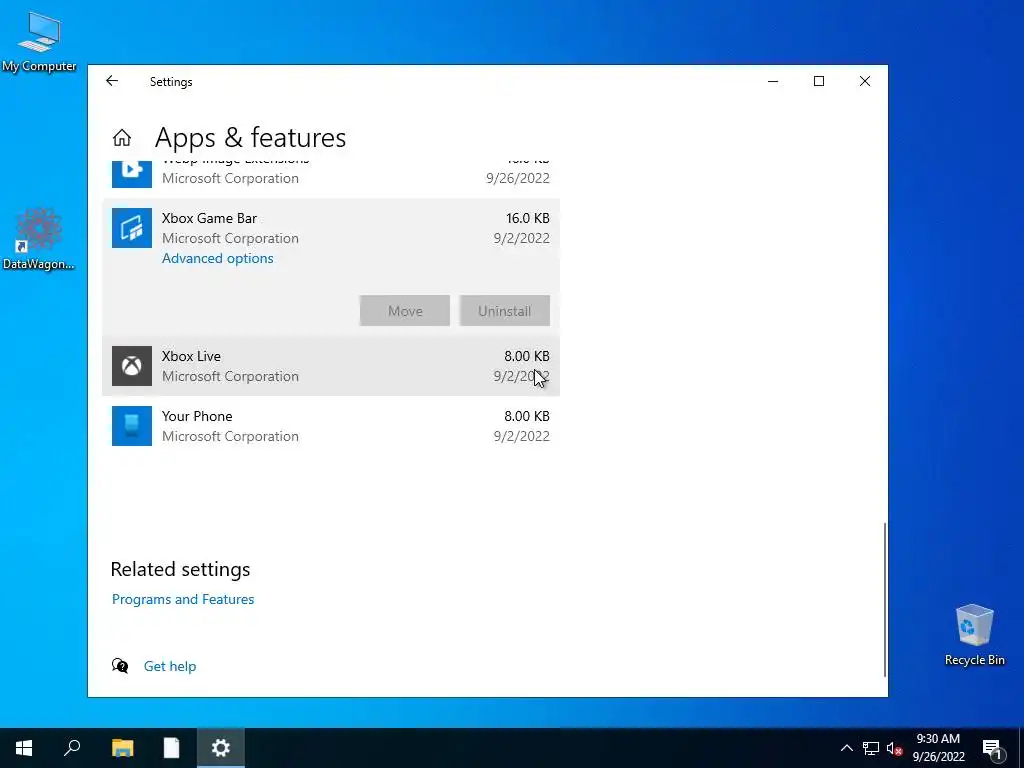
Task: Click the Related settings heading
Action: tap(180, 569)
